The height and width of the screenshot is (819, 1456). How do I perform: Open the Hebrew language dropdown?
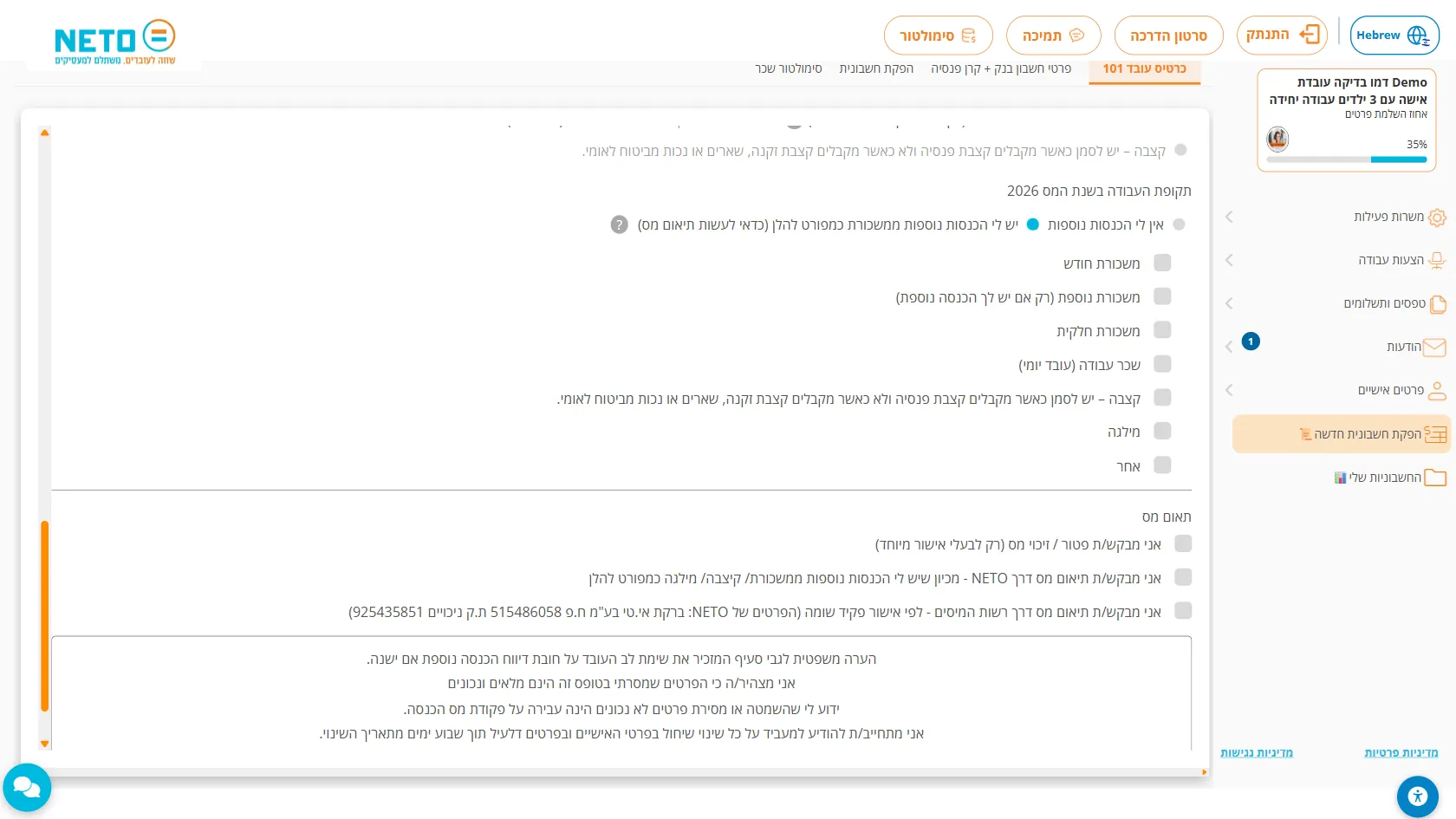click(x=1394, y=36)
